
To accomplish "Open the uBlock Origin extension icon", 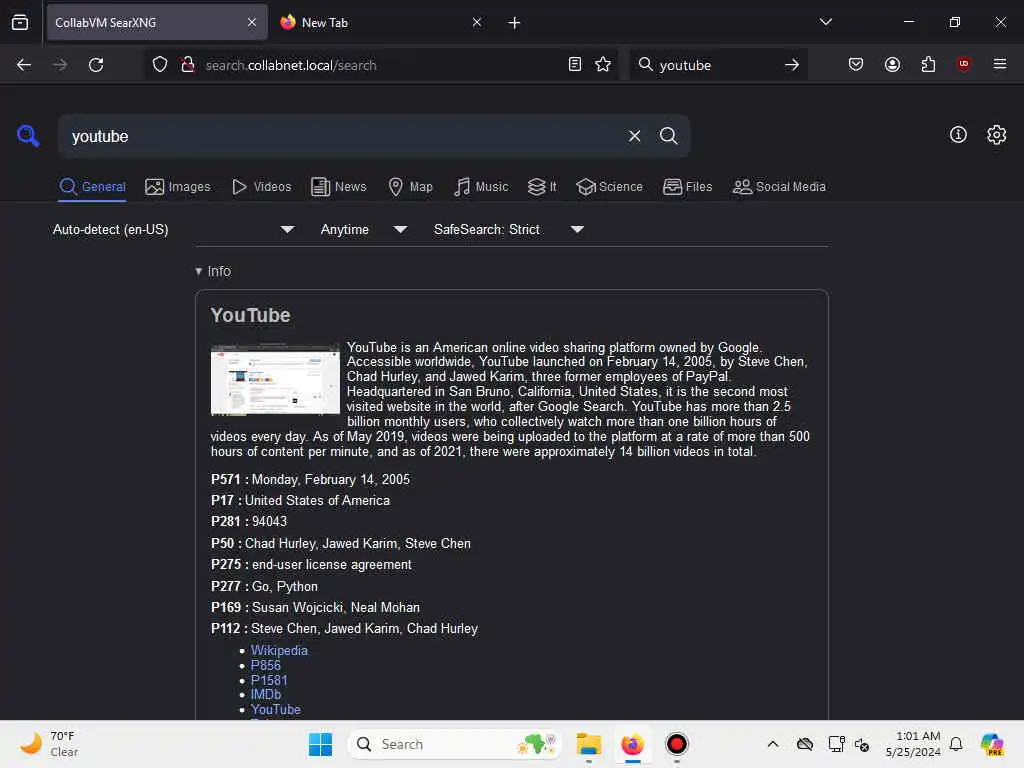I will [963, 63].
